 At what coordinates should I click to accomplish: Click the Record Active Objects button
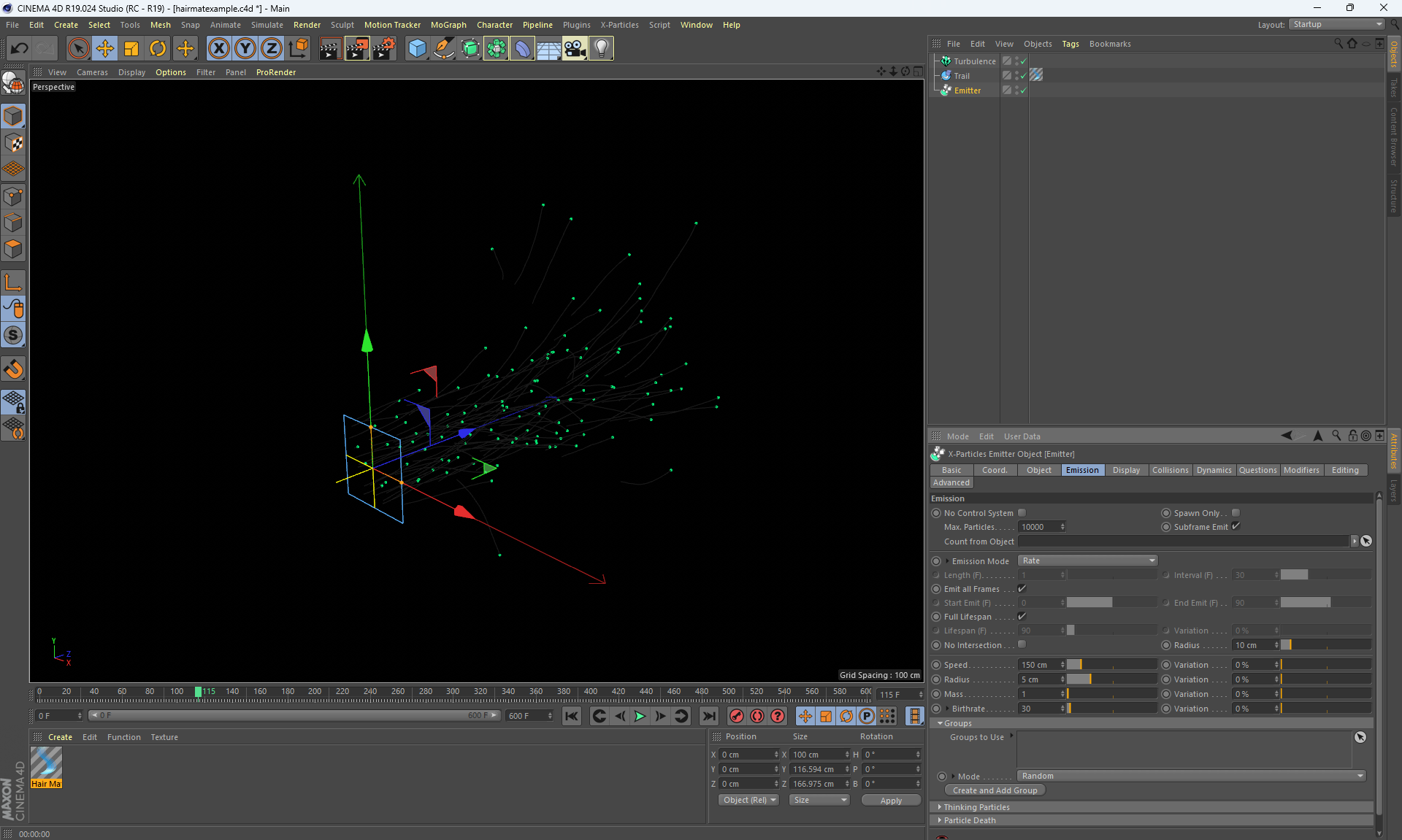(737, 716)
